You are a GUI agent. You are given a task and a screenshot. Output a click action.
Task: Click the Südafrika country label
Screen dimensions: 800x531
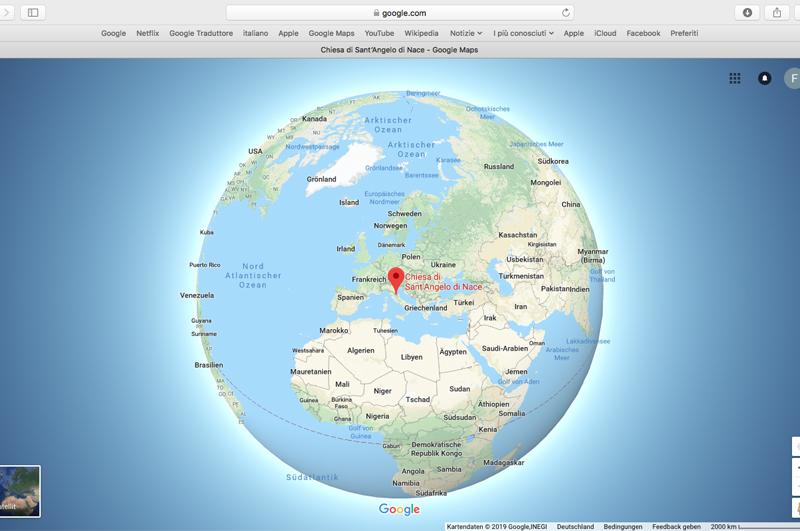(x=431, y=493)
